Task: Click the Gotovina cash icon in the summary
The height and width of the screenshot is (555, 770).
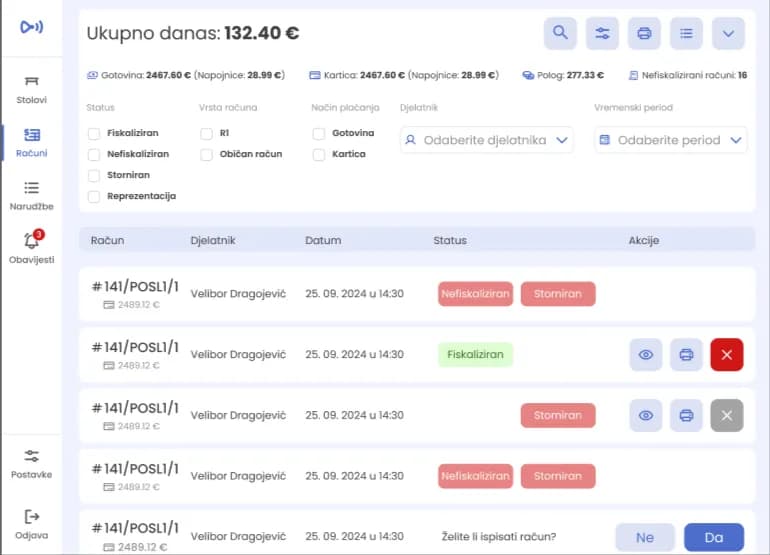Action: click(x=92, y=75)
